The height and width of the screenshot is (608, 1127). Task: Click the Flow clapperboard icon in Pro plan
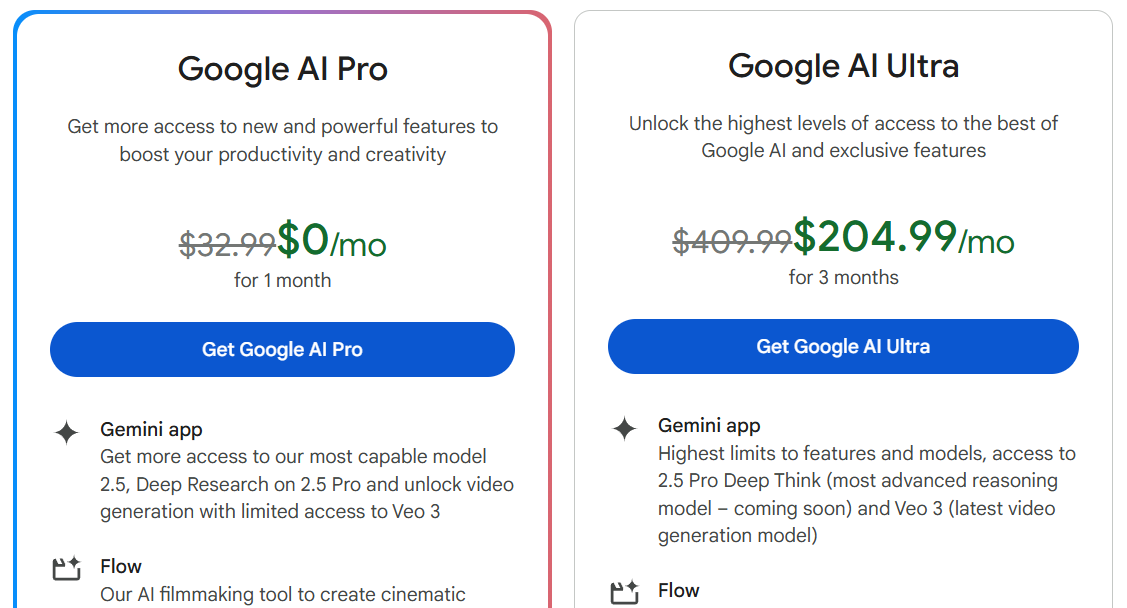click(x=66, y=568)
